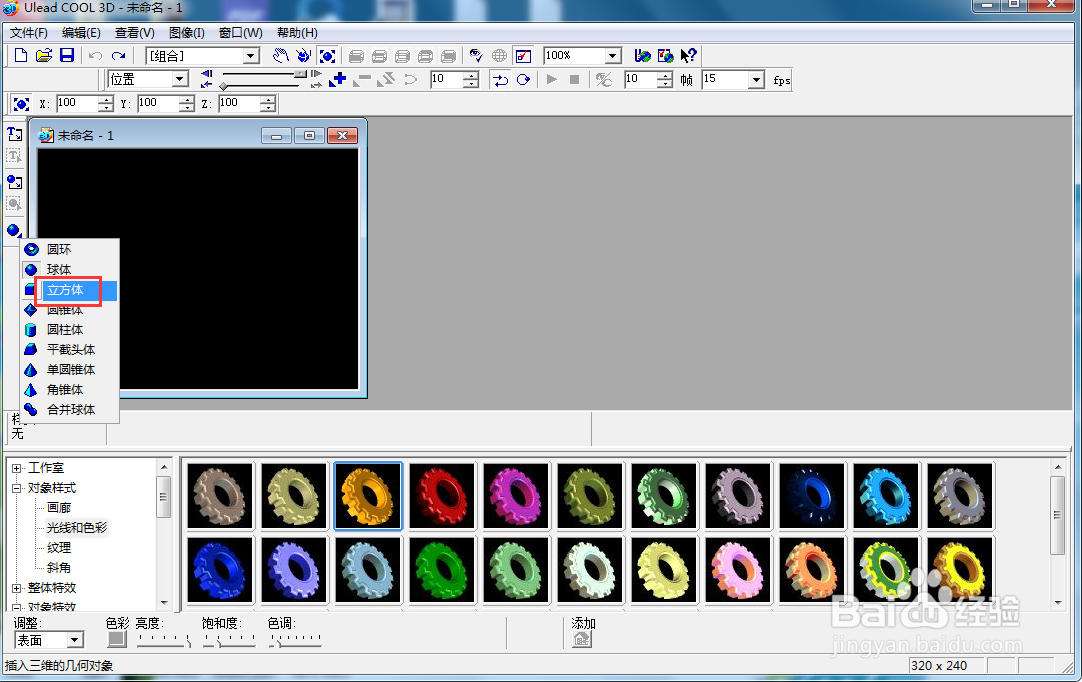The image size is (1082, 682).
Task: Open the [组合] object list dropdown
Action: click(x=251, y=56)
